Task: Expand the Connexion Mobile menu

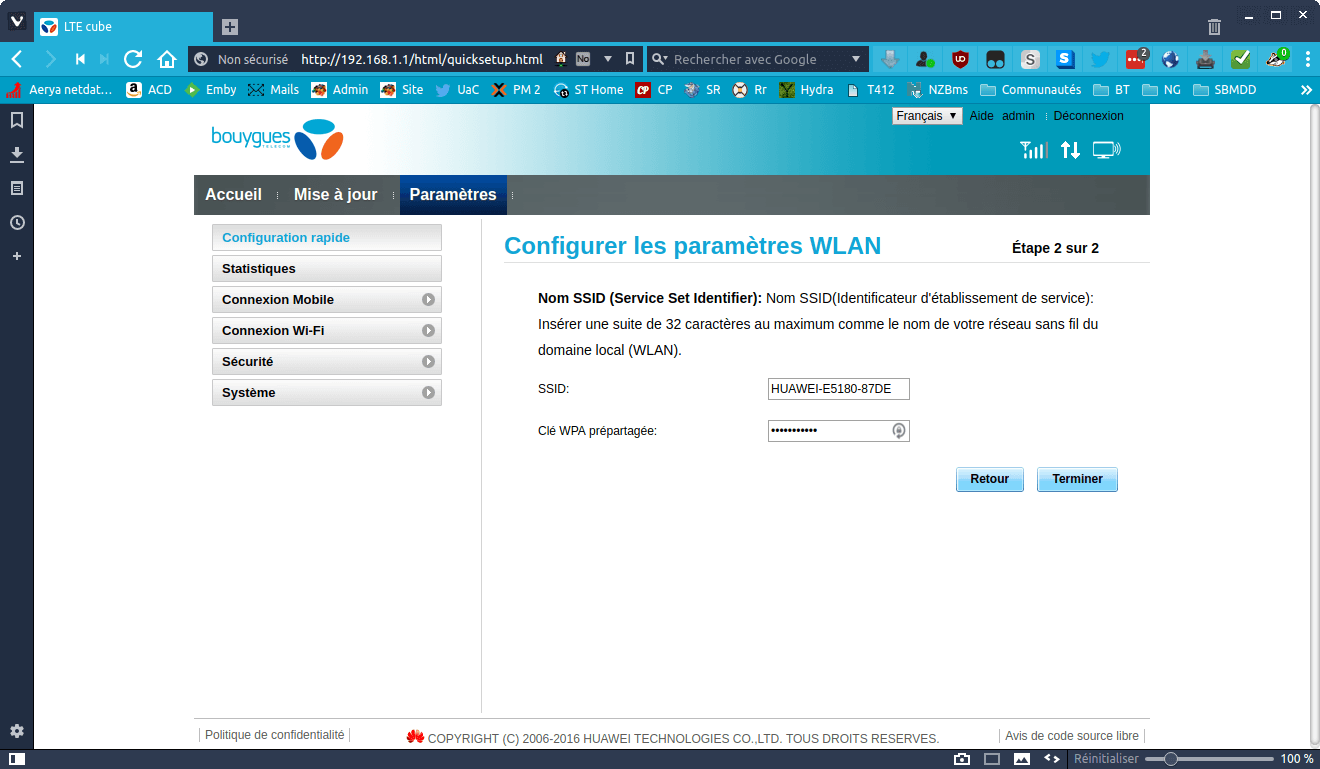Action: pyautogui.click(x=327, y=300)
